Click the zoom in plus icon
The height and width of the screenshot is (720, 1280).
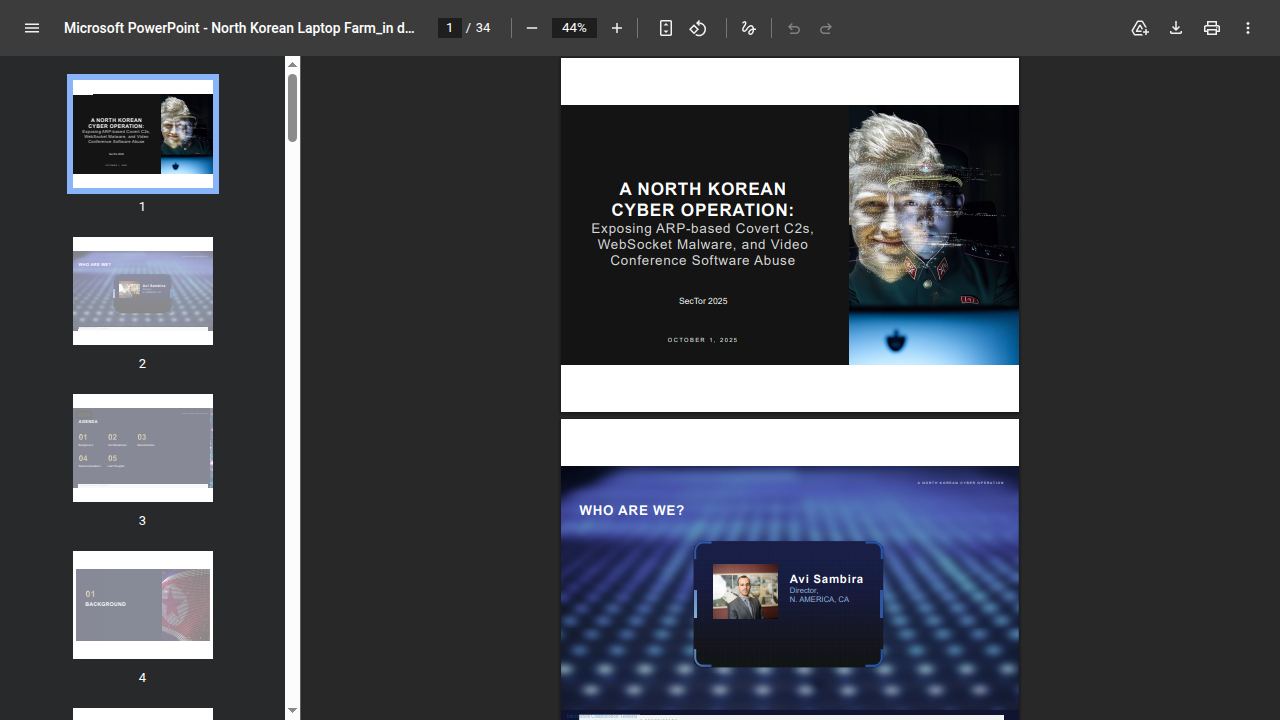pos(617,28)
